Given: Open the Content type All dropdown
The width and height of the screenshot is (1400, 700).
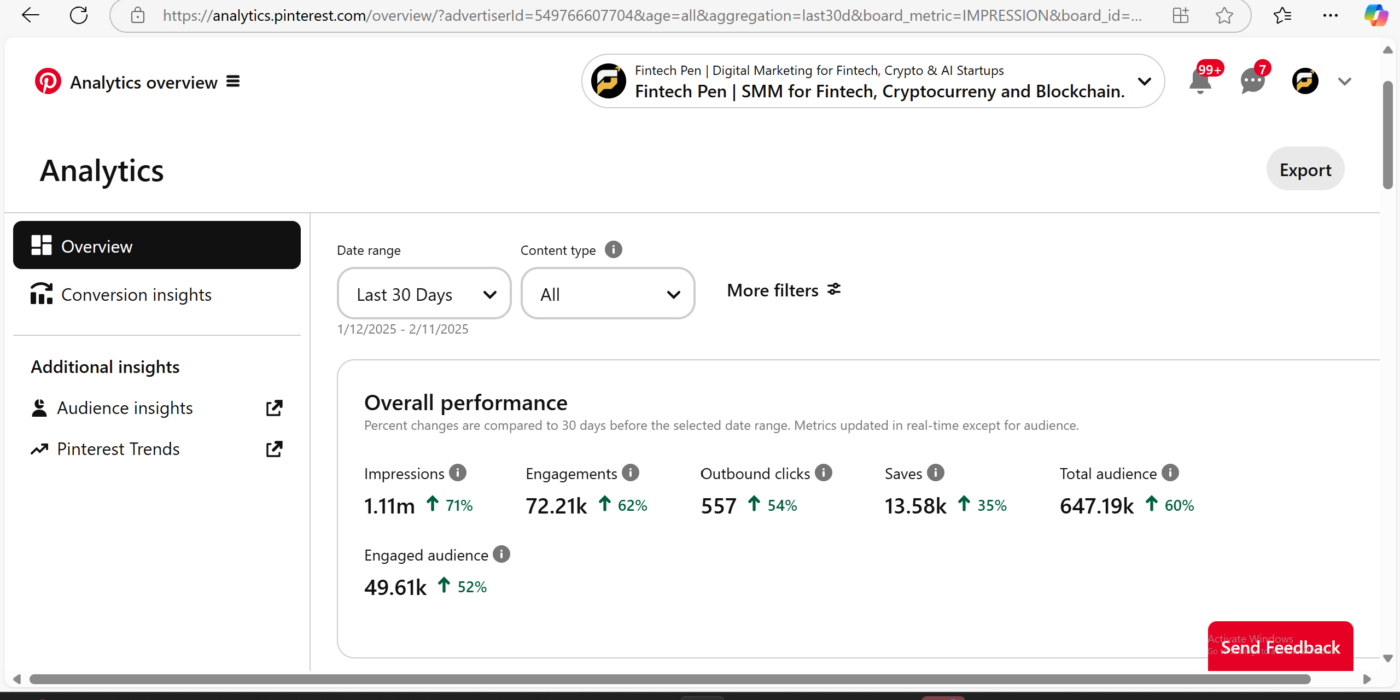Looking at the screenshot, I should click(608, 293).
